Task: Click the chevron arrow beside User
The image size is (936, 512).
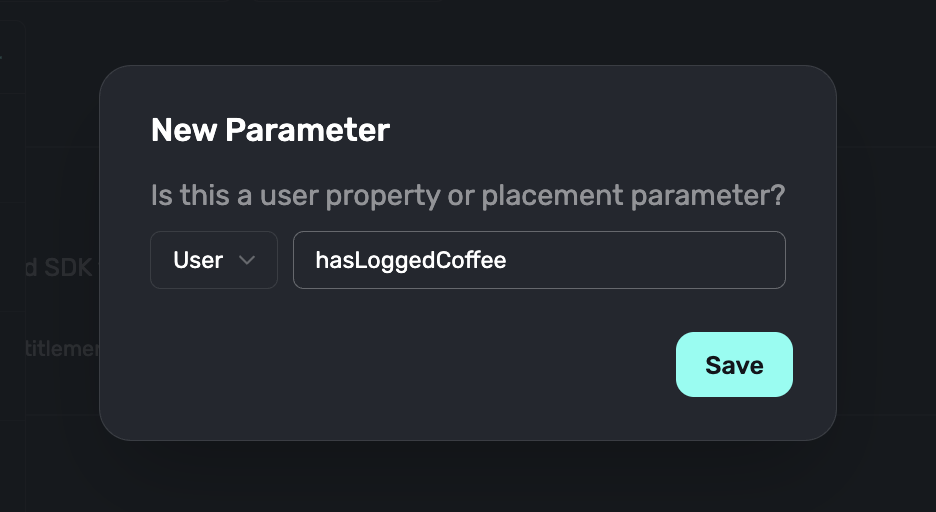Action: coord(247,261)
